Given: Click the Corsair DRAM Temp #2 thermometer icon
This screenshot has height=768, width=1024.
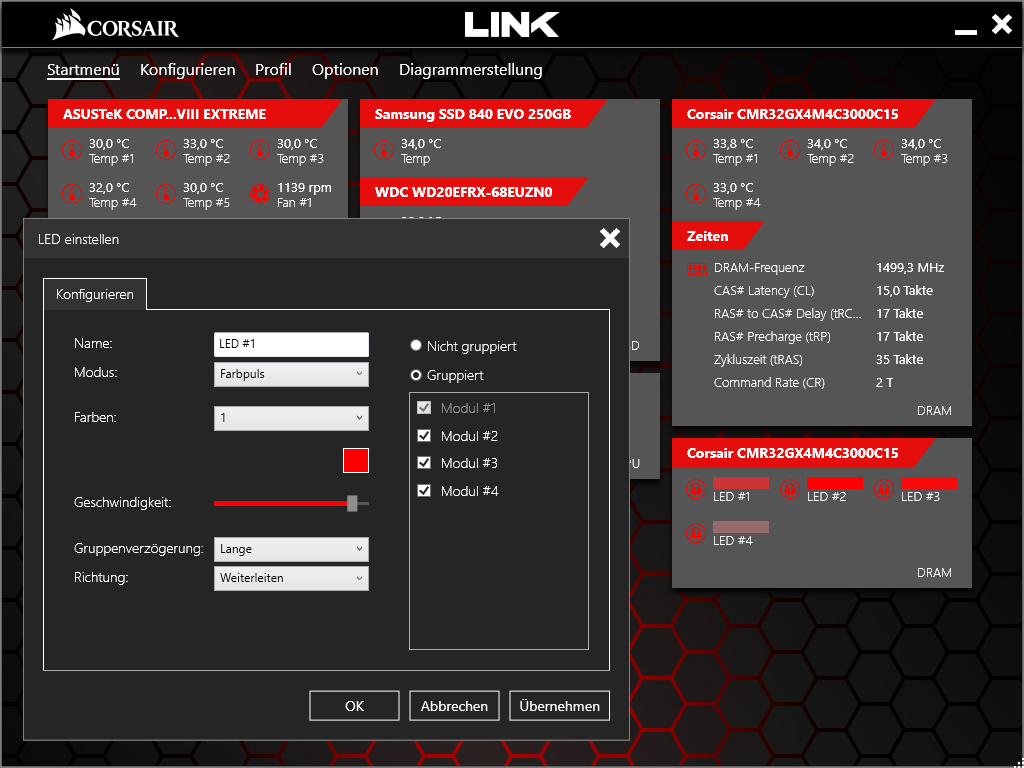Looking at the screenshot, I should click(x=790, y=150).
